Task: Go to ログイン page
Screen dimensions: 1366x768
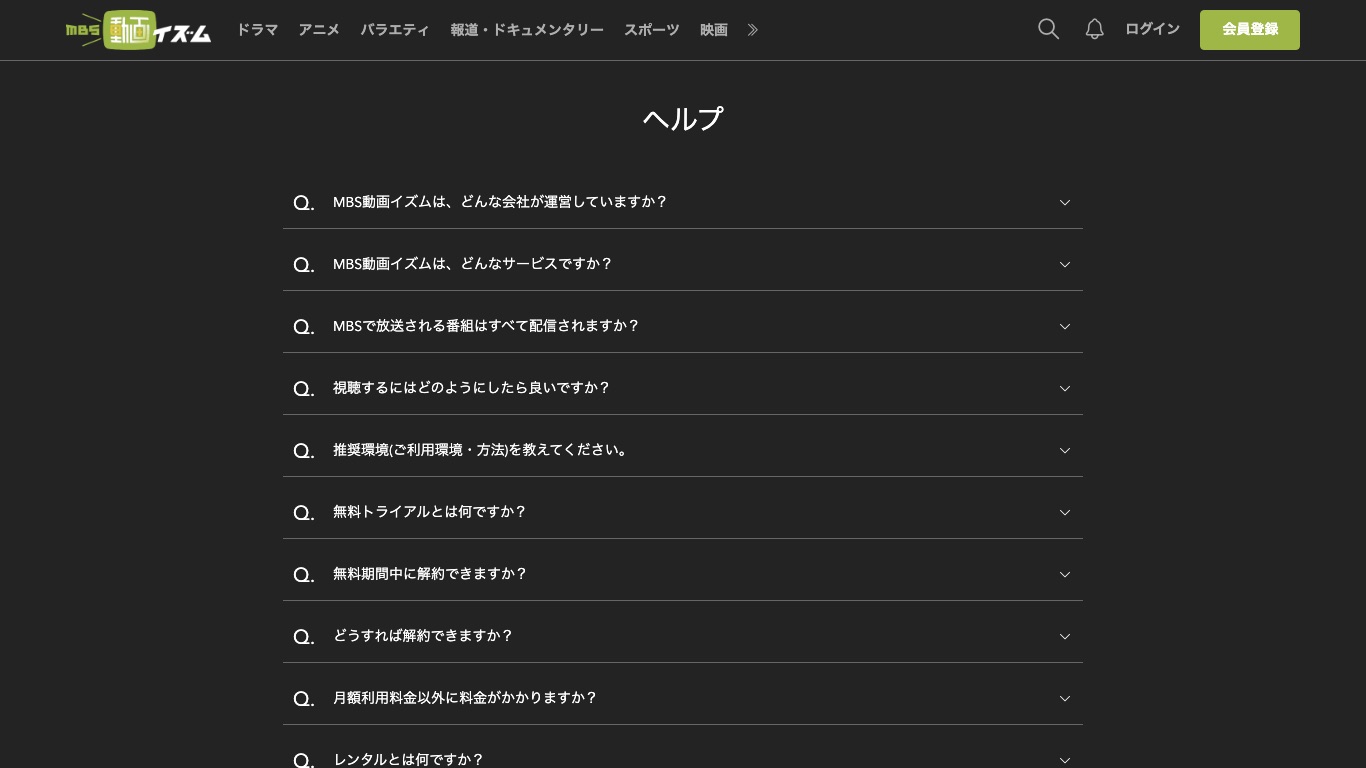Action: point(1152,29)
